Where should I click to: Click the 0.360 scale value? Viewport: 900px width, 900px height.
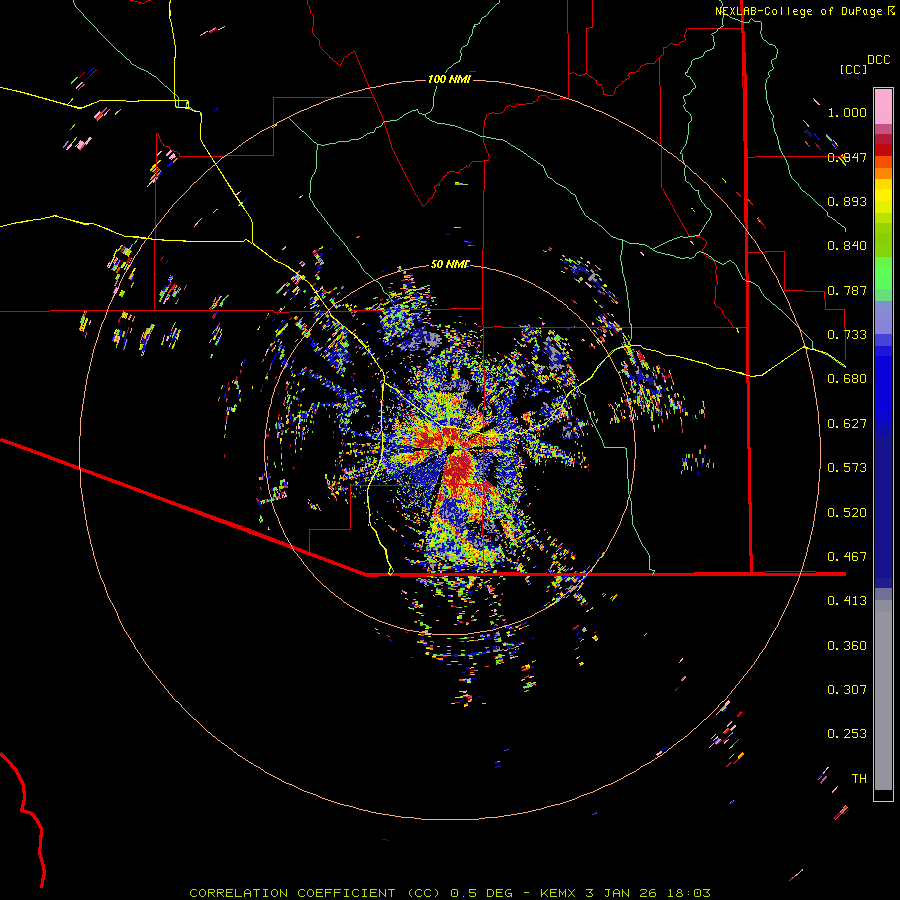click(847, 646)
